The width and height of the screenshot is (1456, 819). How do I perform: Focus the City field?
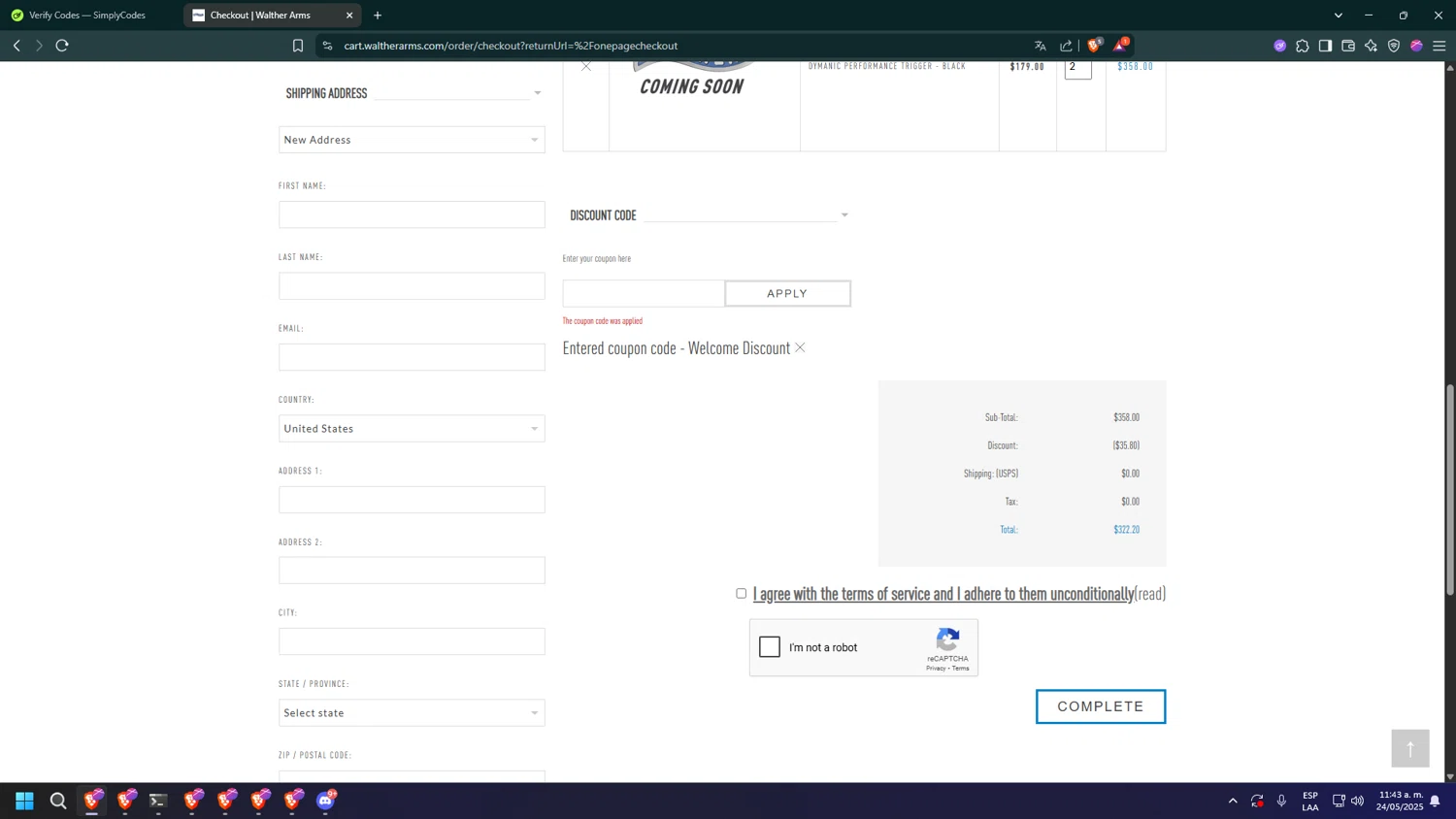click(412, 641)
